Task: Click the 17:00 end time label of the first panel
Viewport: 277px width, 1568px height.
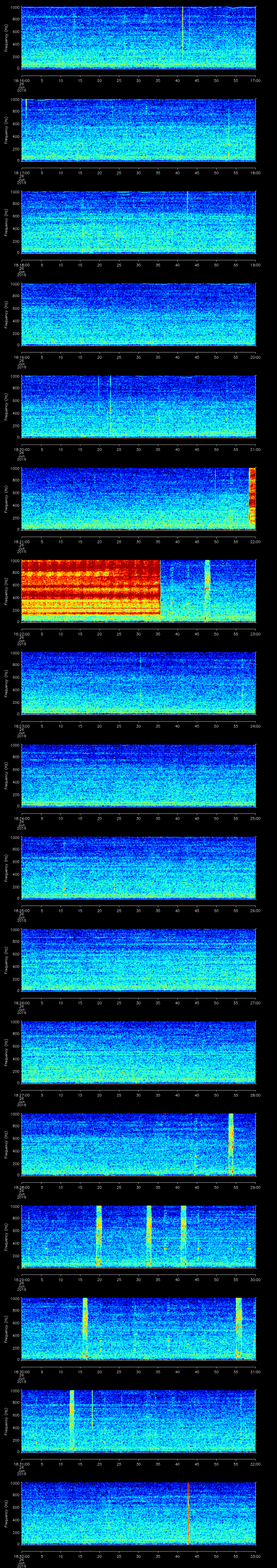Action: point(256,80)
